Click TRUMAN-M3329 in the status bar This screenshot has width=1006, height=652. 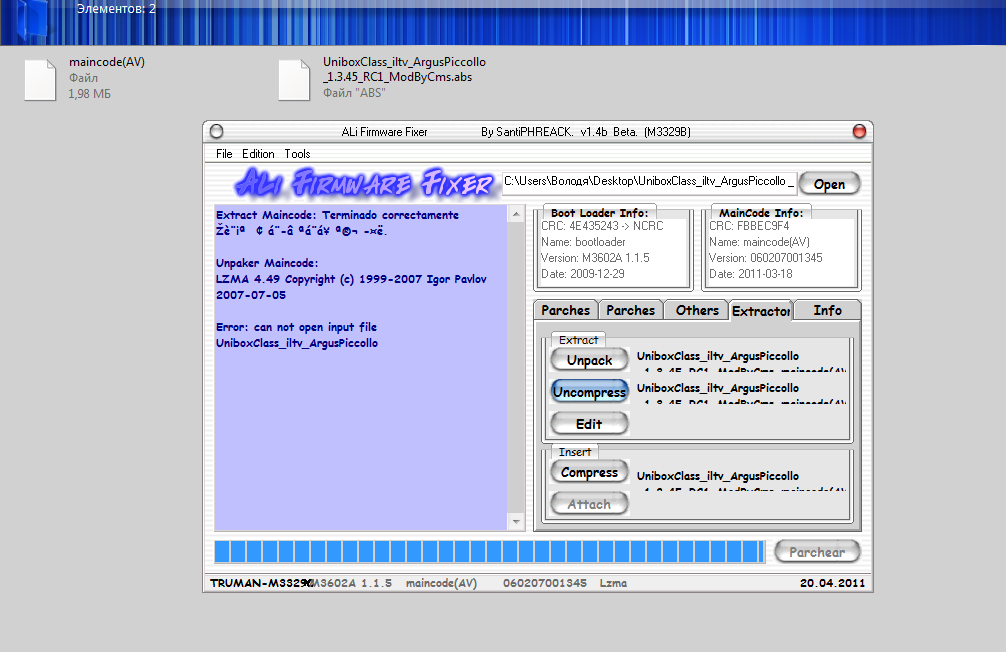point(260,583)
